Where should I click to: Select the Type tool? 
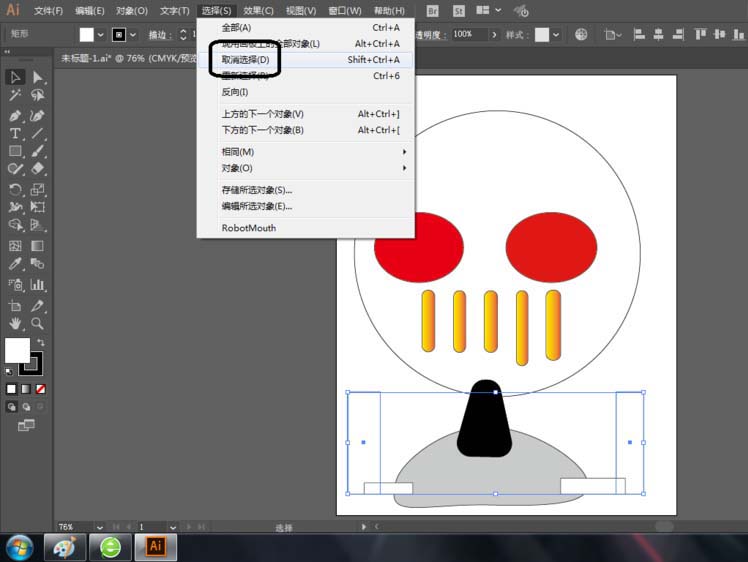(15, 133)
